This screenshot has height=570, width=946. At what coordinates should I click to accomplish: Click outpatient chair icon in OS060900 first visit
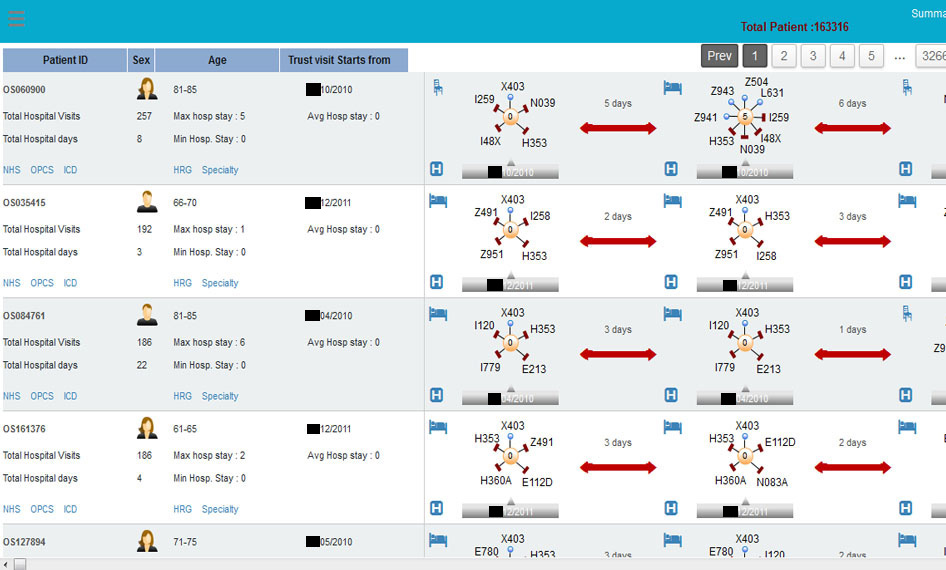coord(438,88)
